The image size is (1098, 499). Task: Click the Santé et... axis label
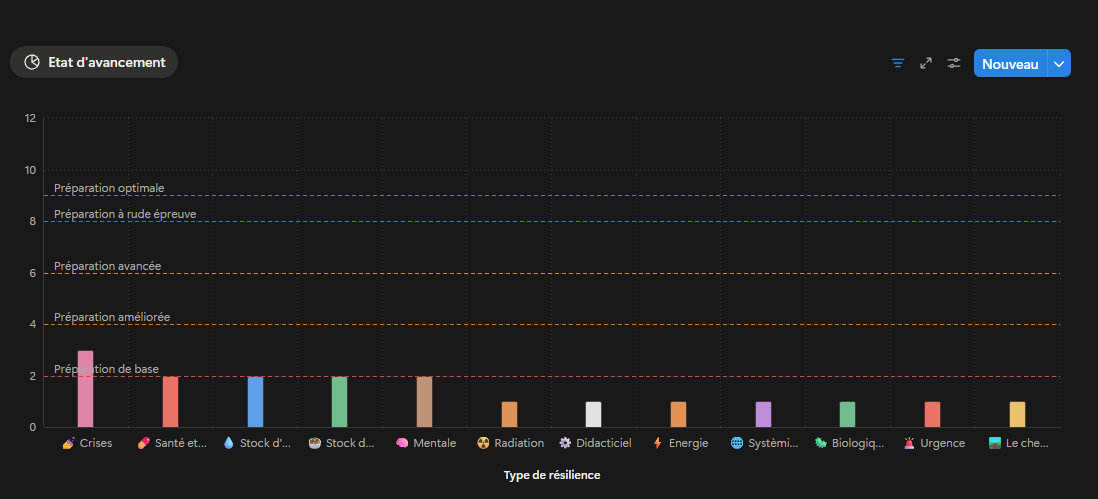(181, 443)
